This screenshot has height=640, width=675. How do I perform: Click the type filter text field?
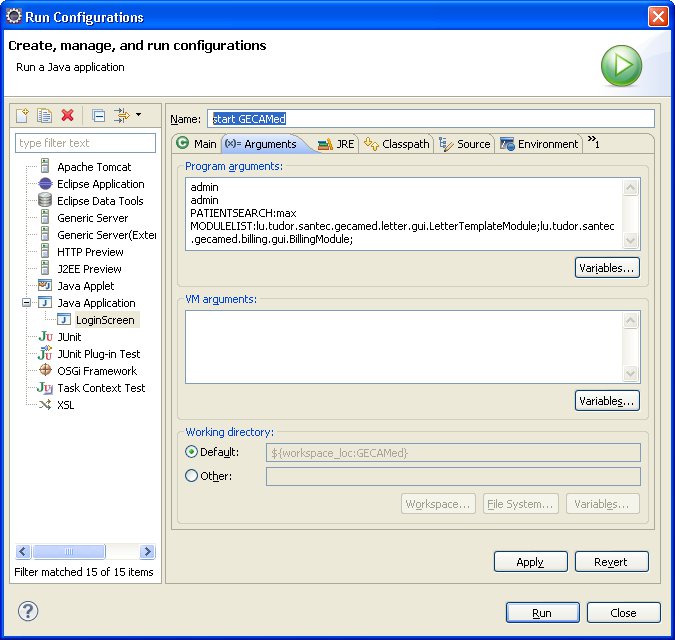pos(85,143)
